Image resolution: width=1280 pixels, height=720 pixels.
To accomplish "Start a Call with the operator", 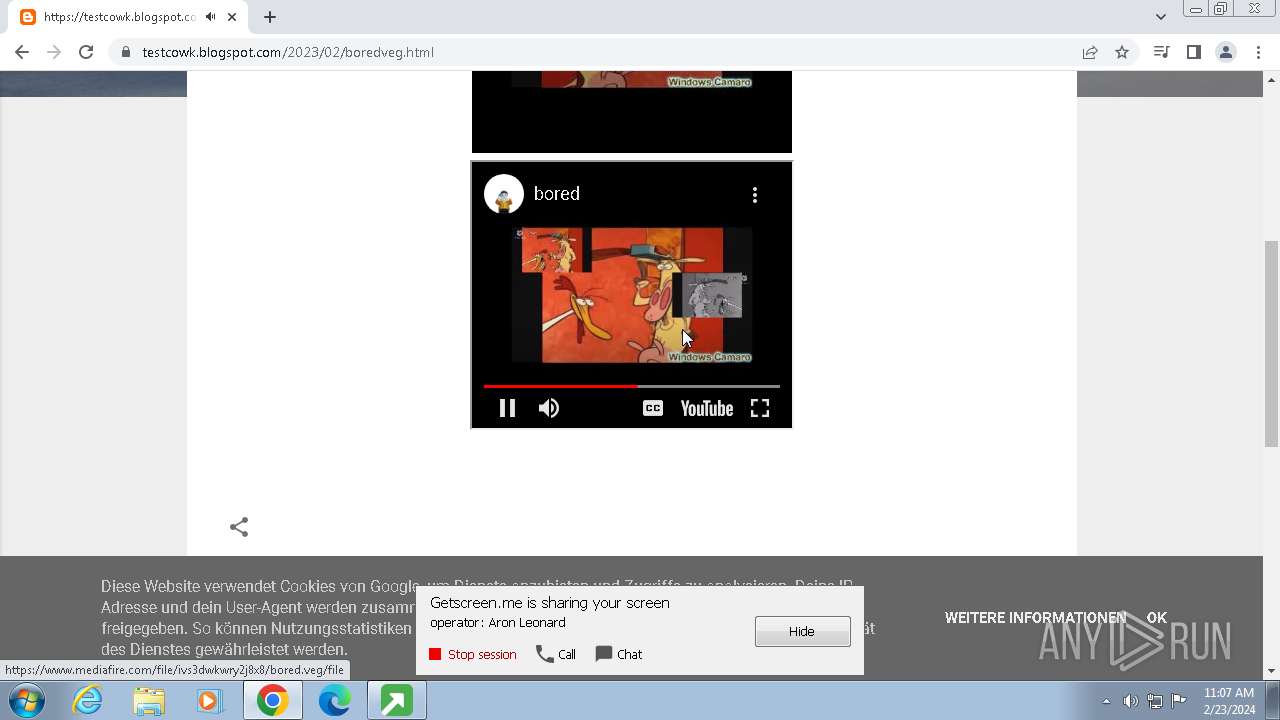I will [556, 654].
